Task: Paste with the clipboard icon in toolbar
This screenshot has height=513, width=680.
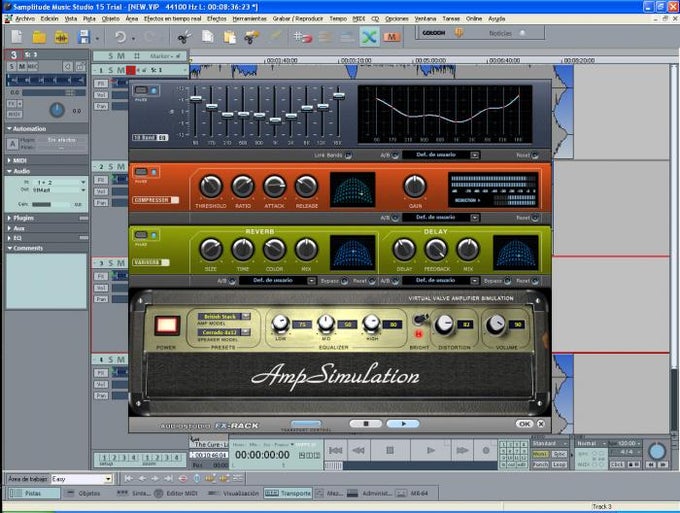Action: [229, 37]
